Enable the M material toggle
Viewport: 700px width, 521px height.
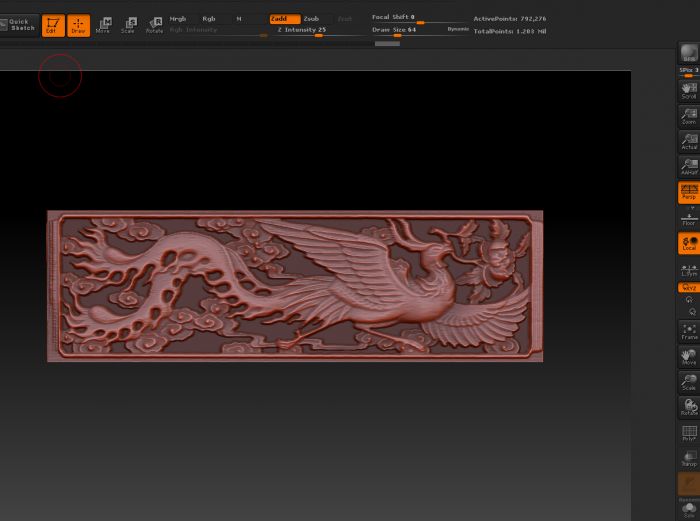239,19
